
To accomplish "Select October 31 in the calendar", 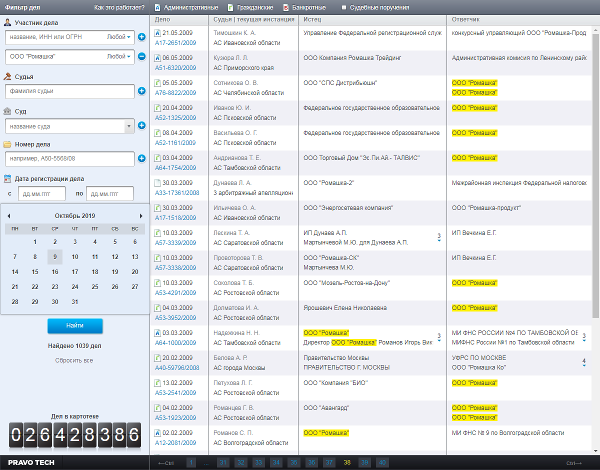I will (x=75, y=302).
